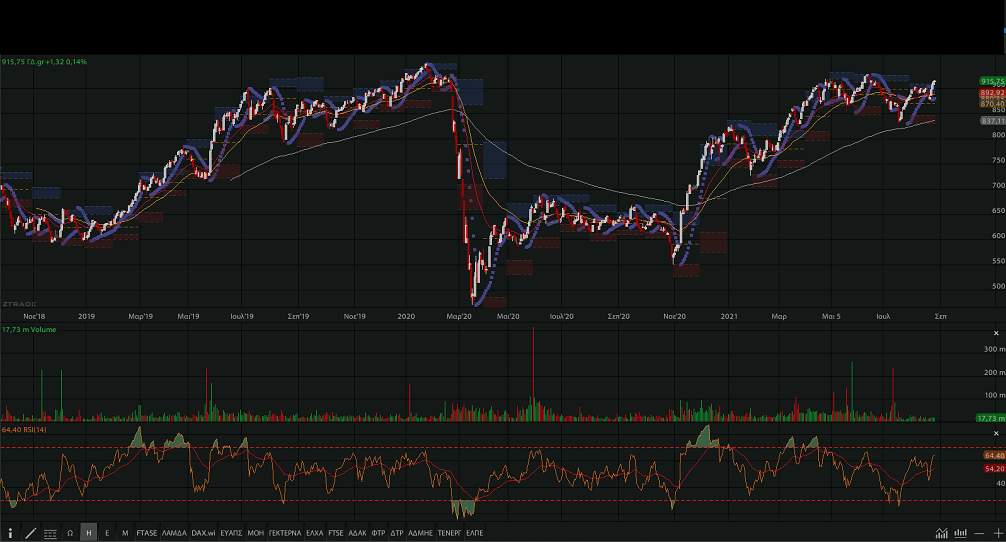Select the line drawing tool

point(30,534)
